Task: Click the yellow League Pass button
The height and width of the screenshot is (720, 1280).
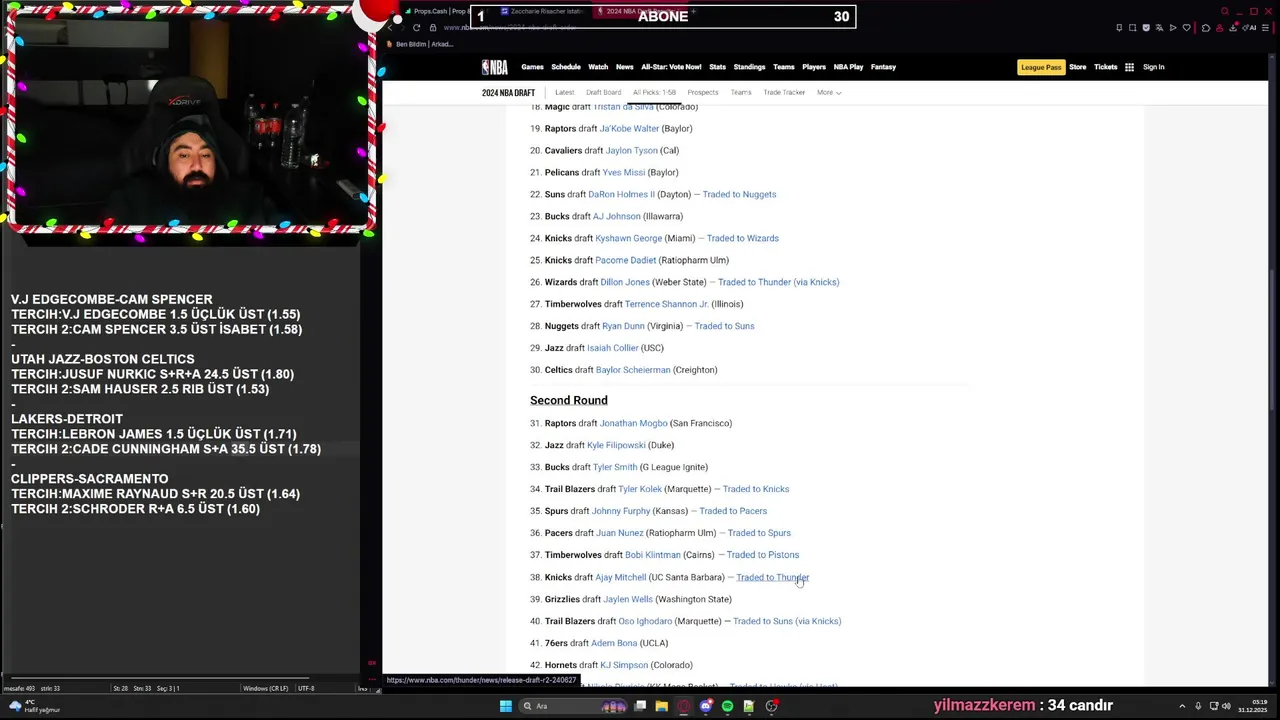Action: [1041, 67]
